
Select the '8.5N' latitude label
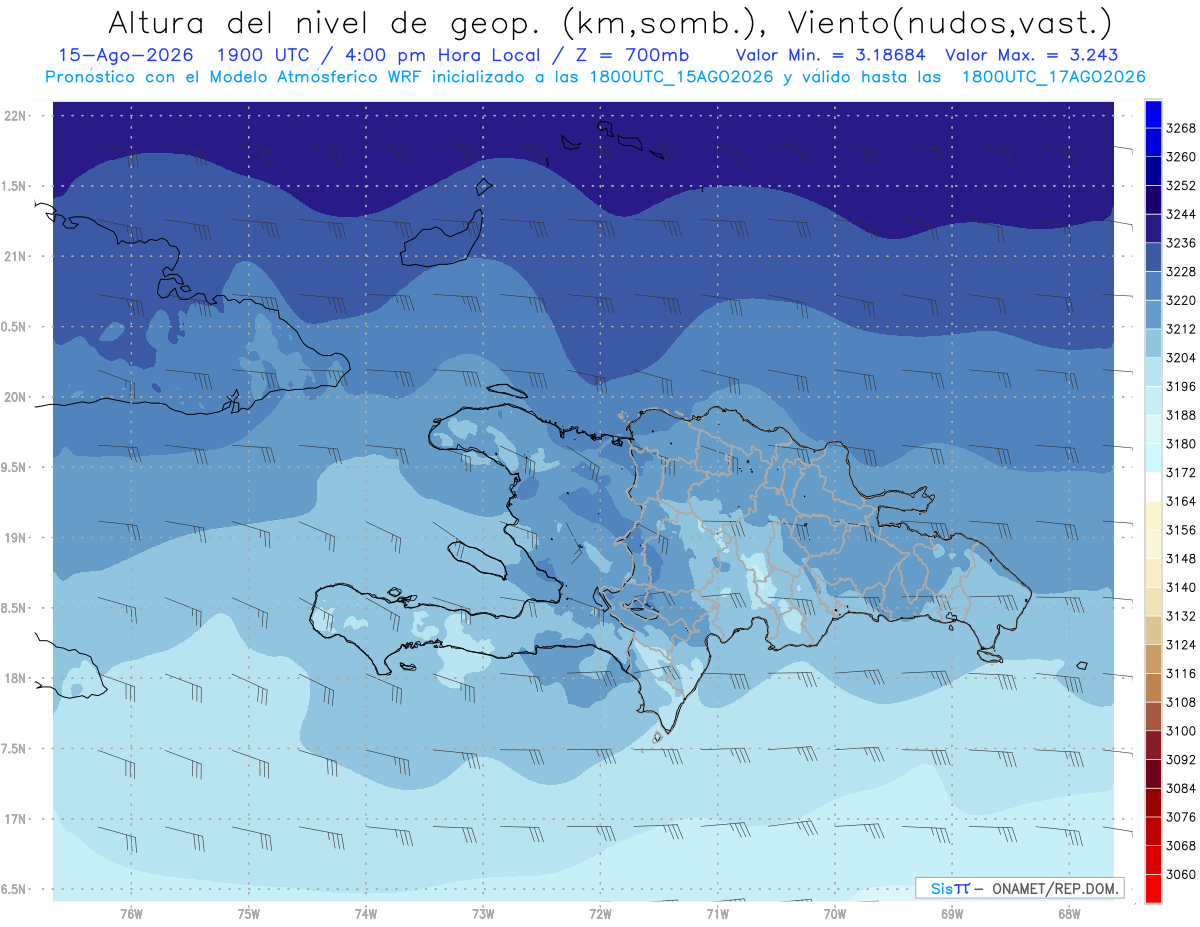click(15, 608)
